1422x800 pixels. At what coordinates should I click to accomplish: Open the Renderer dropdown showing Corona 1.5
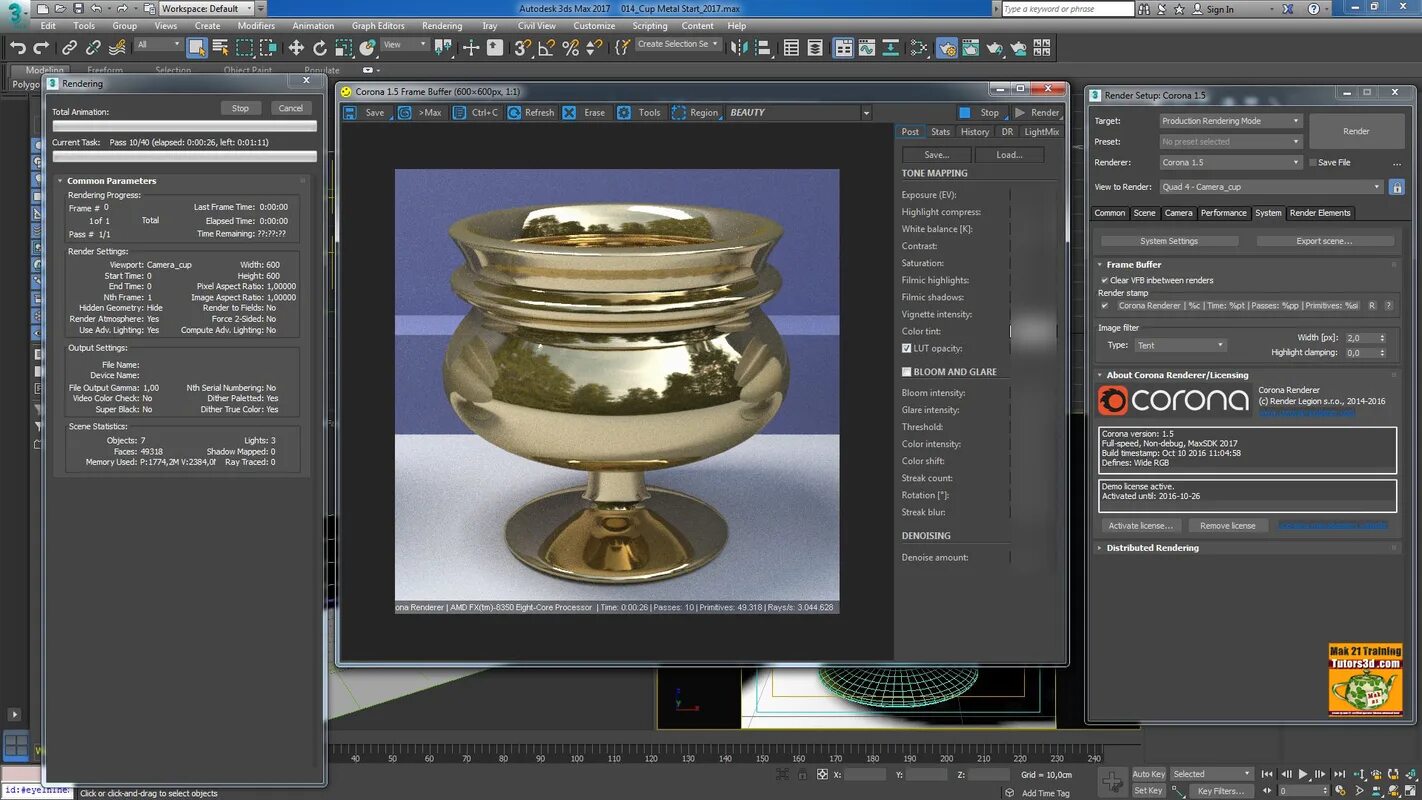tap(1230, 162)
